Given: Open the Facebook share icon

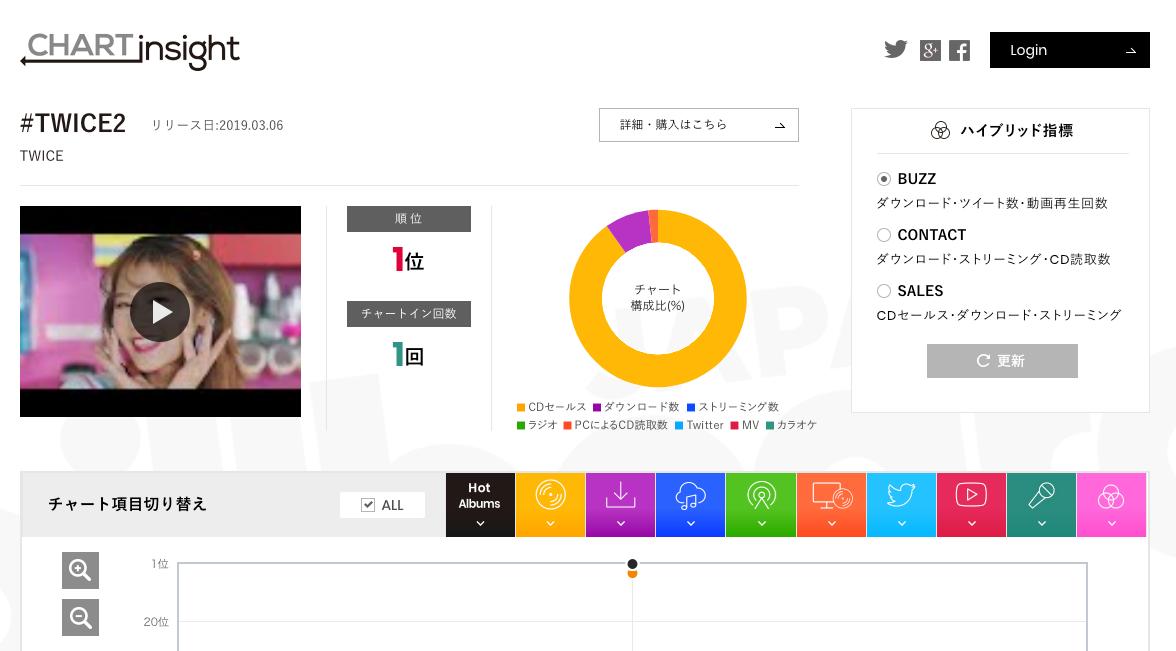Looking at the screenshot, I should [959, 50].
